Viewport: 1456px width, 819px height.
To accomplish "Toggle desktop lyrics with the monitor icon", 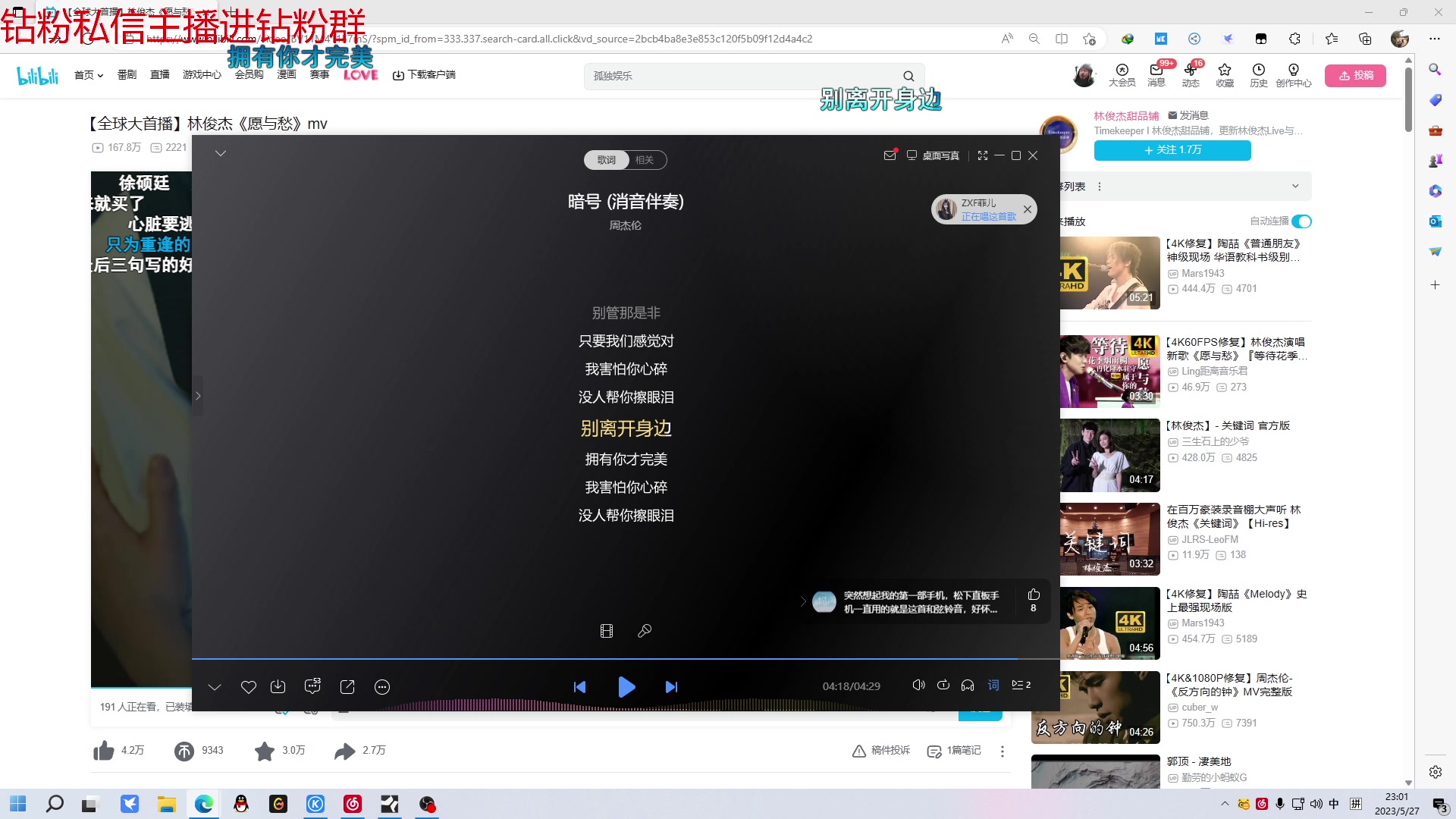I will [x=912, y=155].
